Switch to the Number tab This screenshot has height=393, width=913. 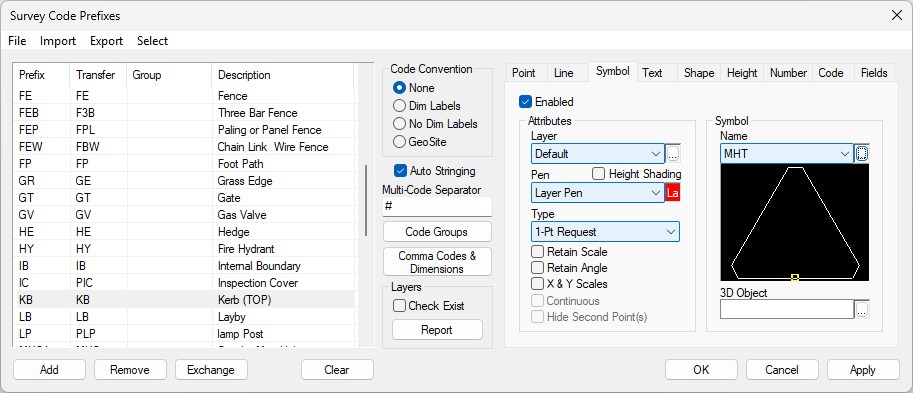(788, 73)
